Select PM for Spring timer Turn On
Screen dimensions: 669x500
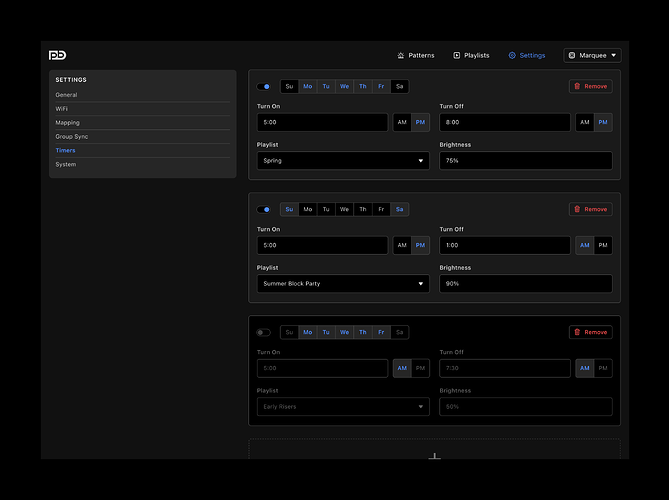(420, 122)
